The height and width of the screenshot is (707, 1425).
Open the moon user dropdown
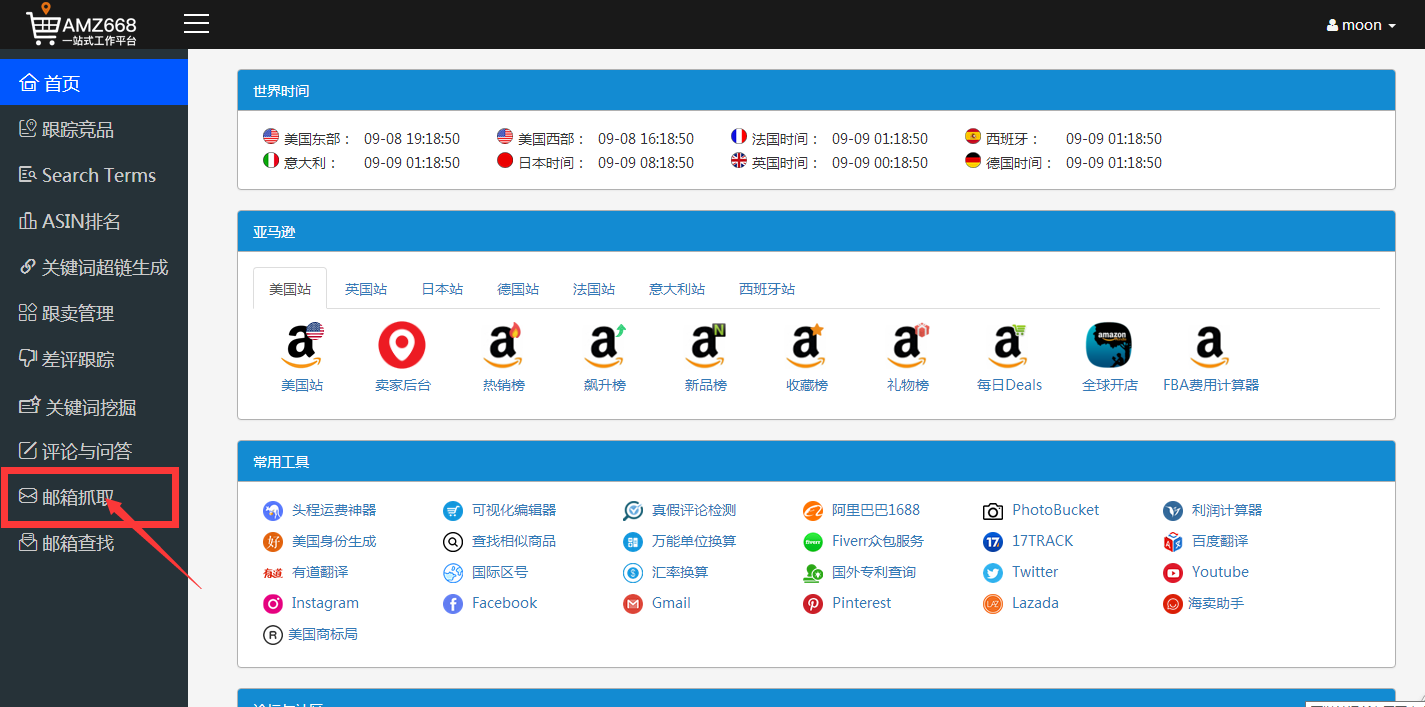click(1361, 25)
